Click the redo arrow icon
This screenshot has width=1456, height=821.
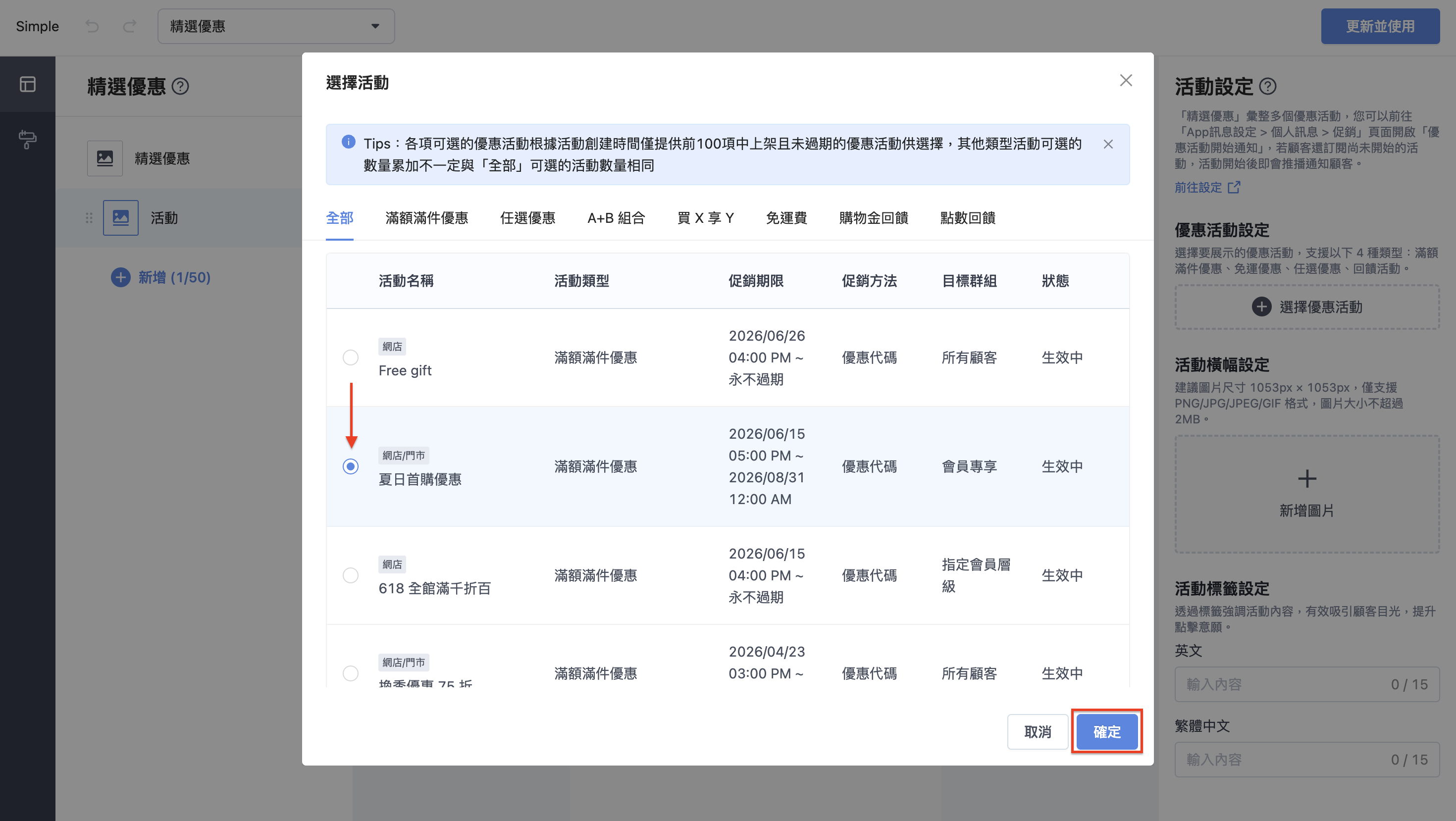point(129,26)
